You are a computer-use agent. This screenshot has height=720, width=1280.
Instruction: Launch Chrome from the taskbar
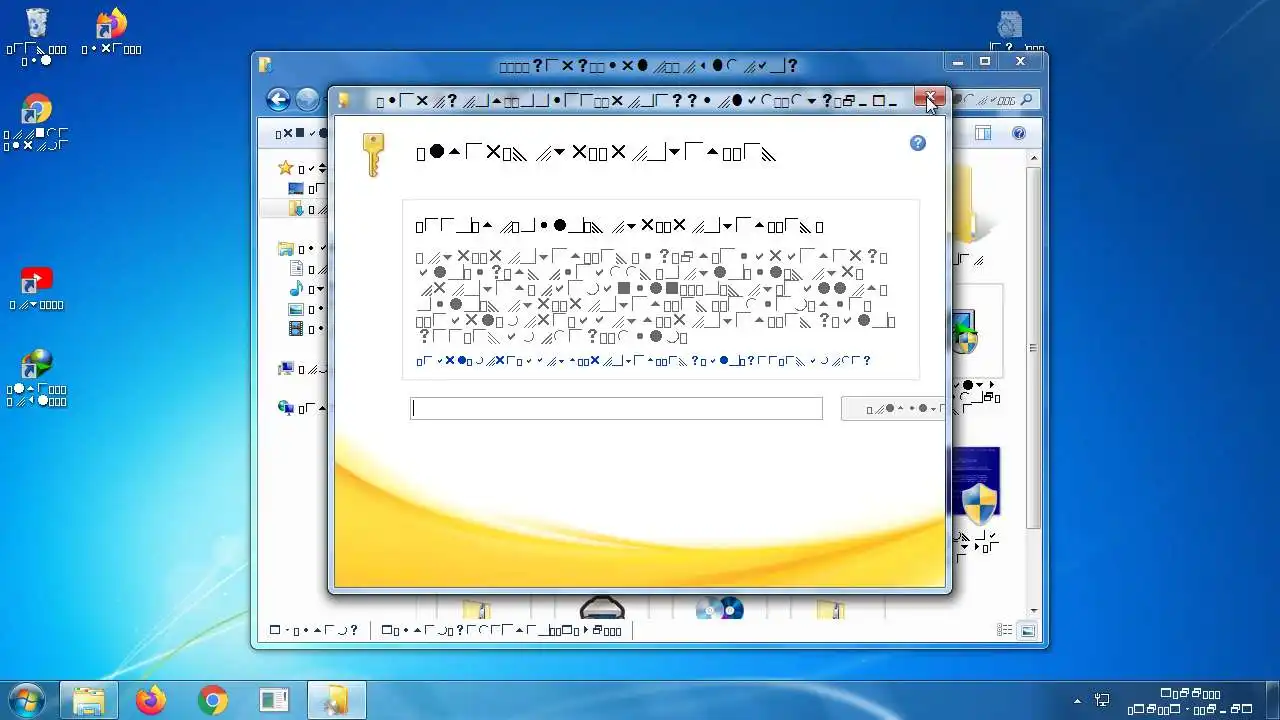213,700
